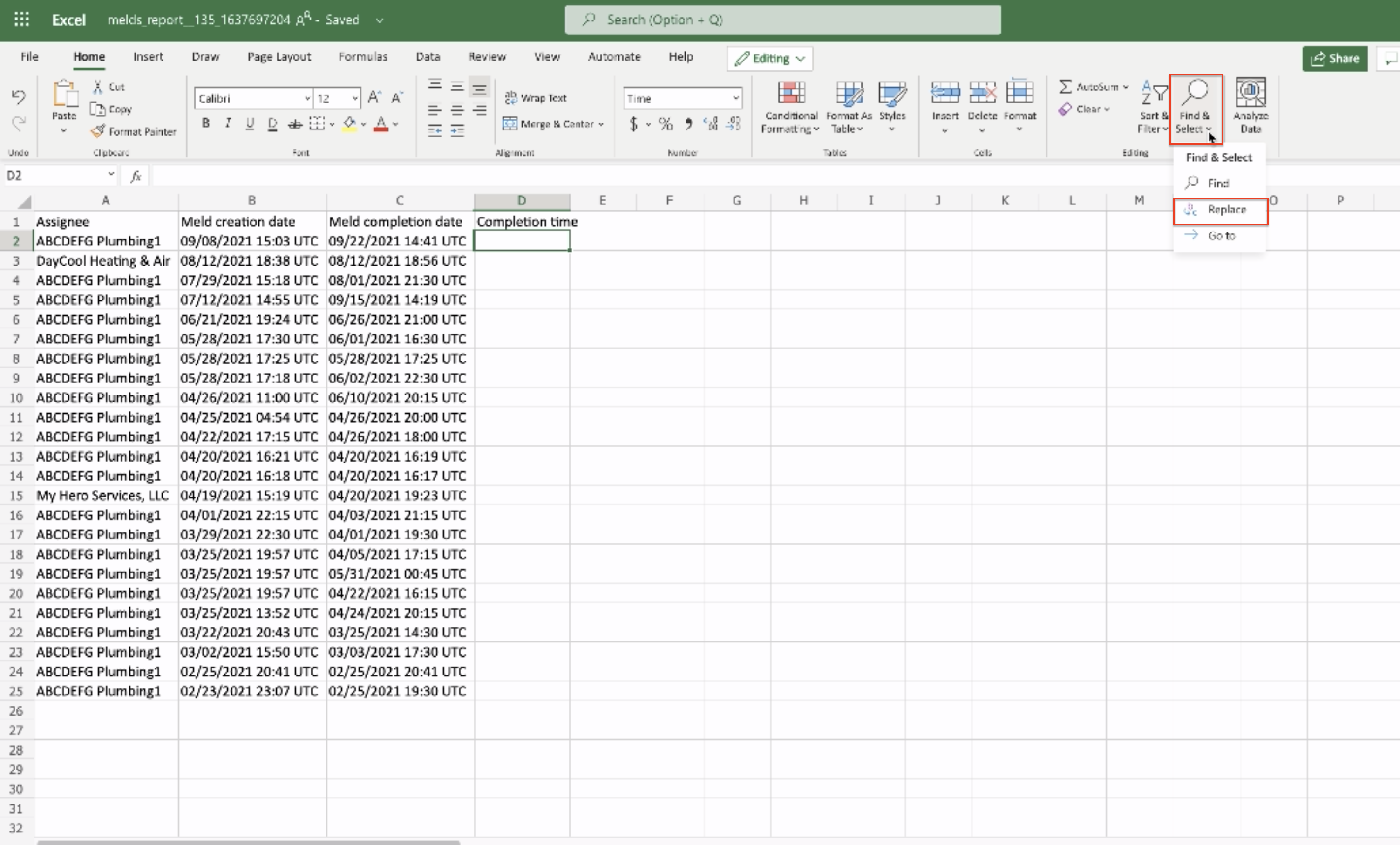Choose Replace from Find & Select menu
Viewport: 1400px width, 845px height.
pyautogui.click(x=1225, y=210)
